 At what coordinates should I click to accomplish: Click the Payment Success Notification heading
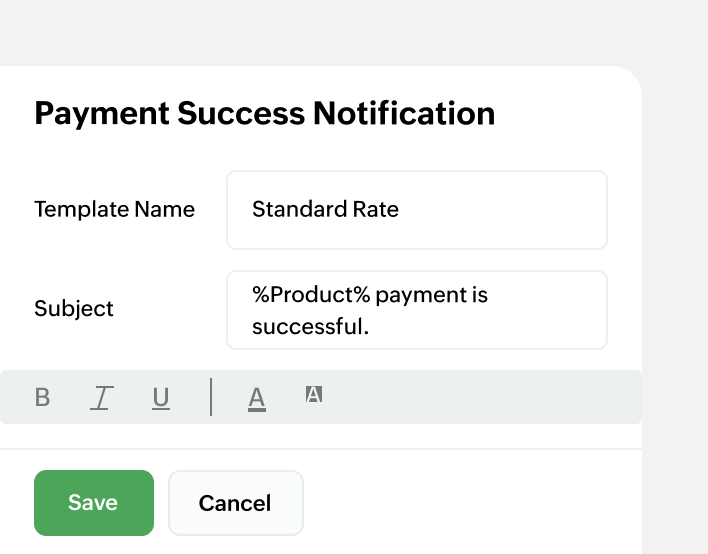click(265, 114)
